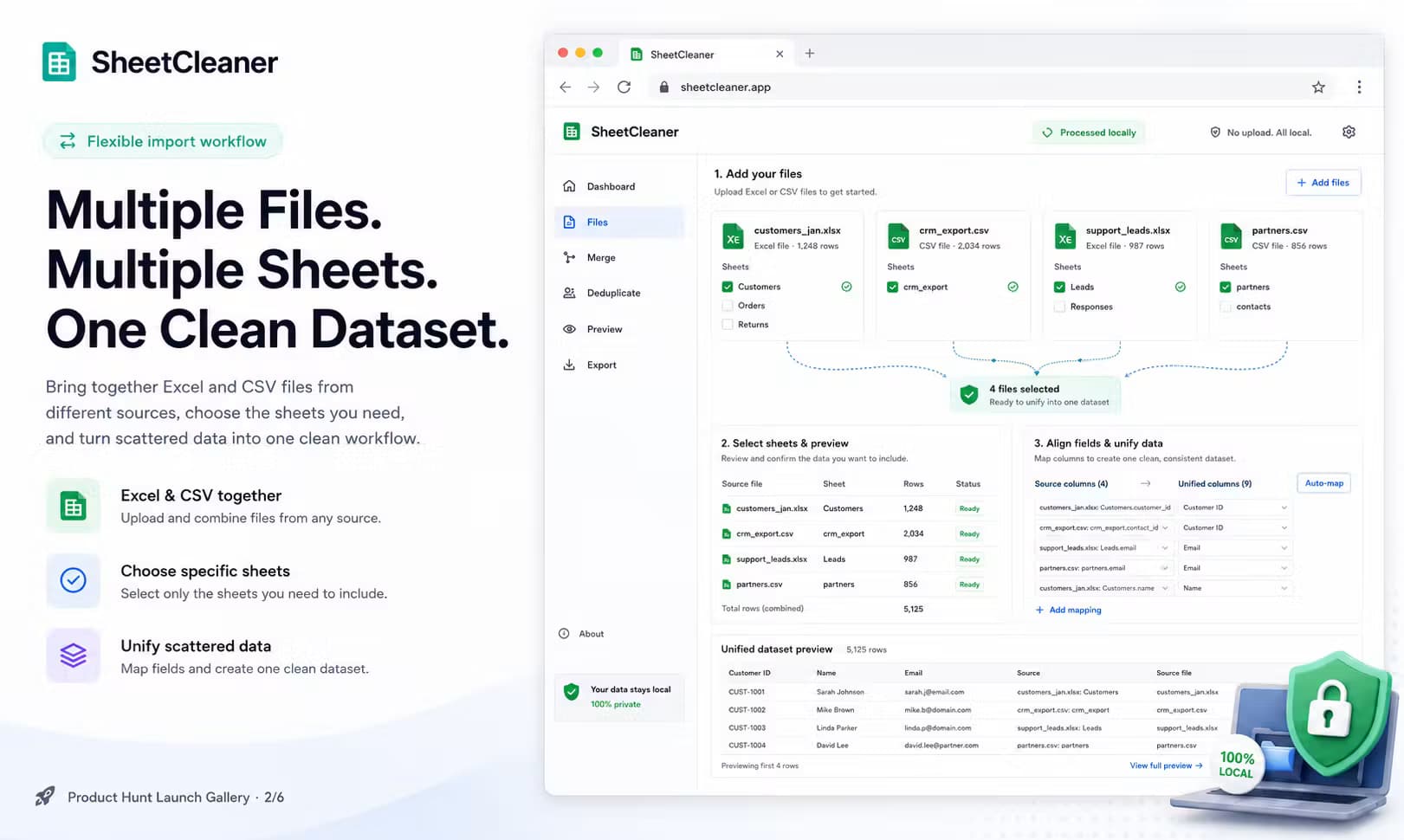Click the Processed locally badge
Viewport: 1404px width, 840px height.
click(1089, 132)
